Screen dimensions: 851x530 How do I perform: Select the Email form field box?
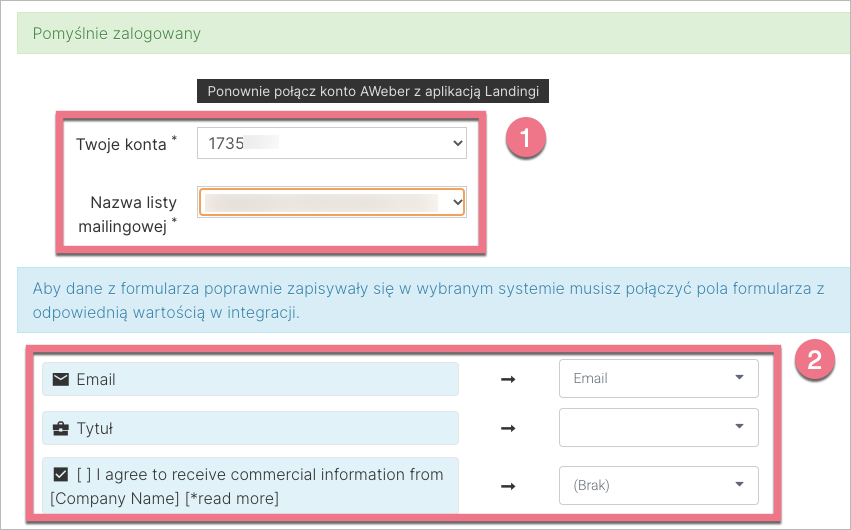(250, 380)
